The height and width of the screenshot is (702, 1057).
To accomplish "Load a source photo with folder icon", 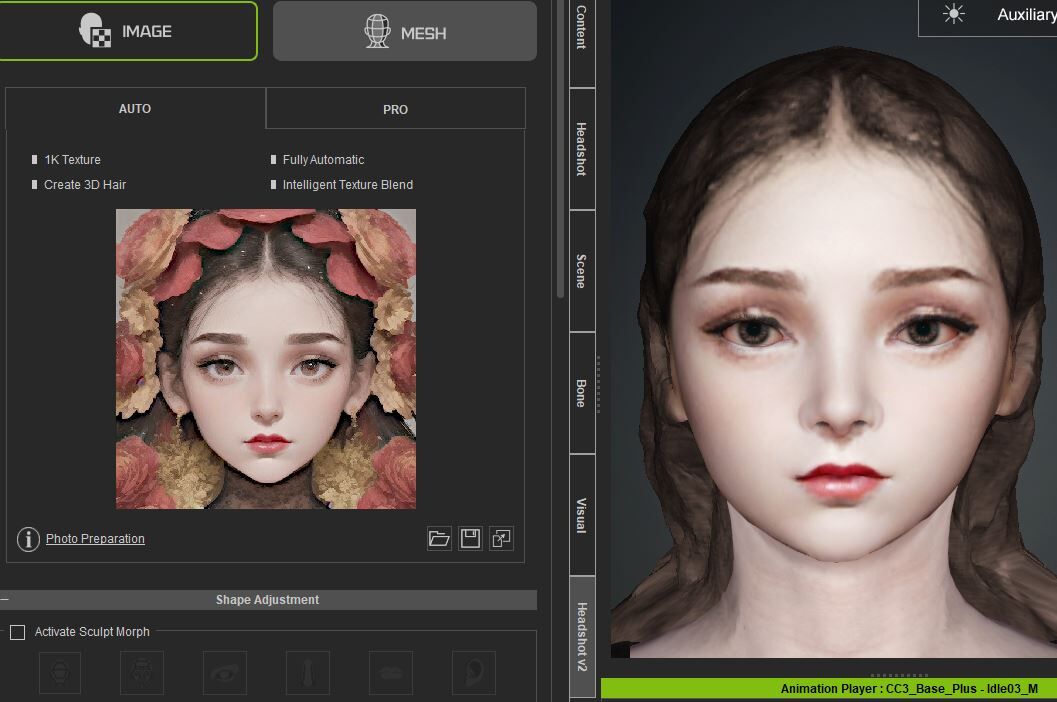I will (439, 538).
